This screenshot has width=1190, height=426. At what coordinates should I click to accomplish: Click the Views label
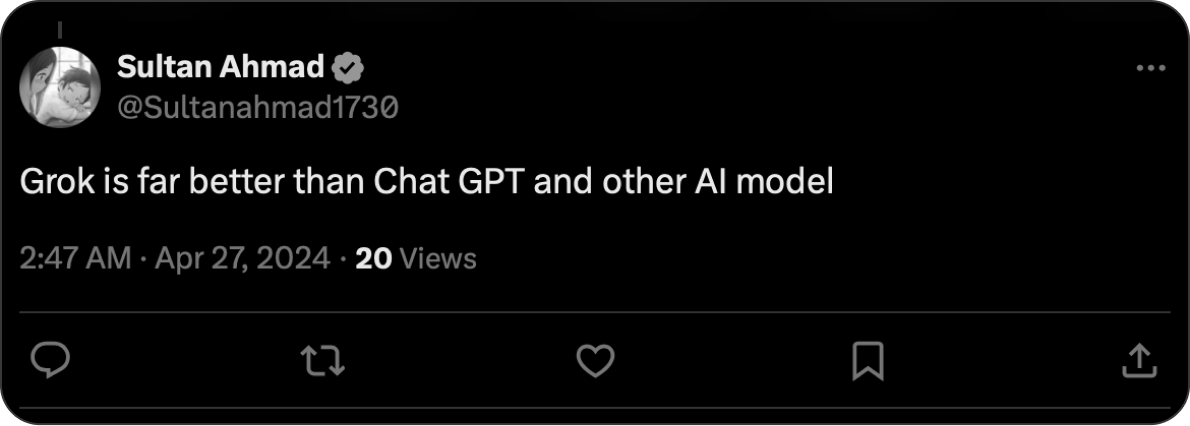point(437,259)
